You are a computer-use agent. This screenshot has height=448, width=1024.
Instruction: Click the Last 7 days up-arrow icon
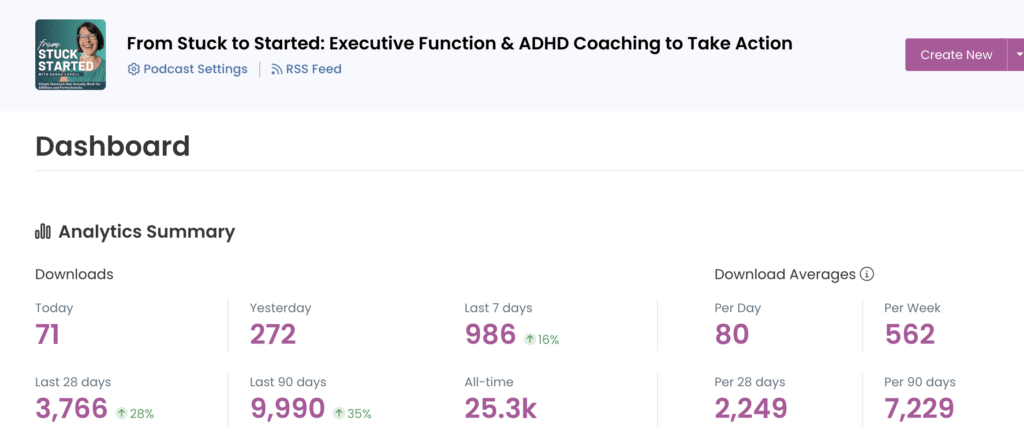tap(530, 339)
